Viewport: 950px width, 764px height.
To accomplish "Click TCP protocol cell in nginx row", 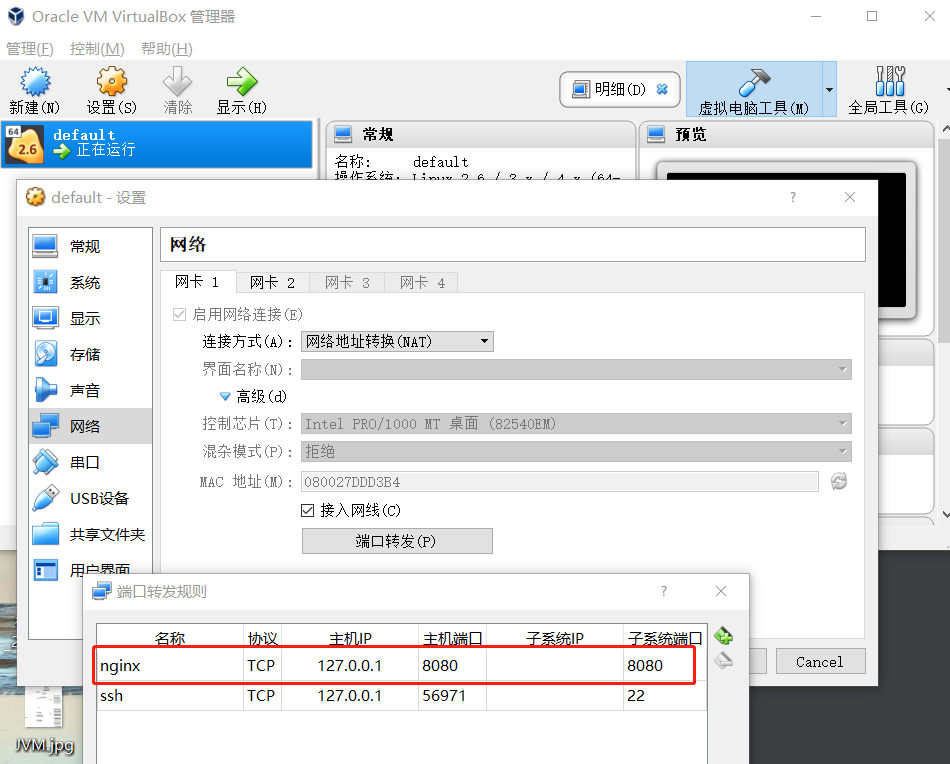I will coord(262,665).
